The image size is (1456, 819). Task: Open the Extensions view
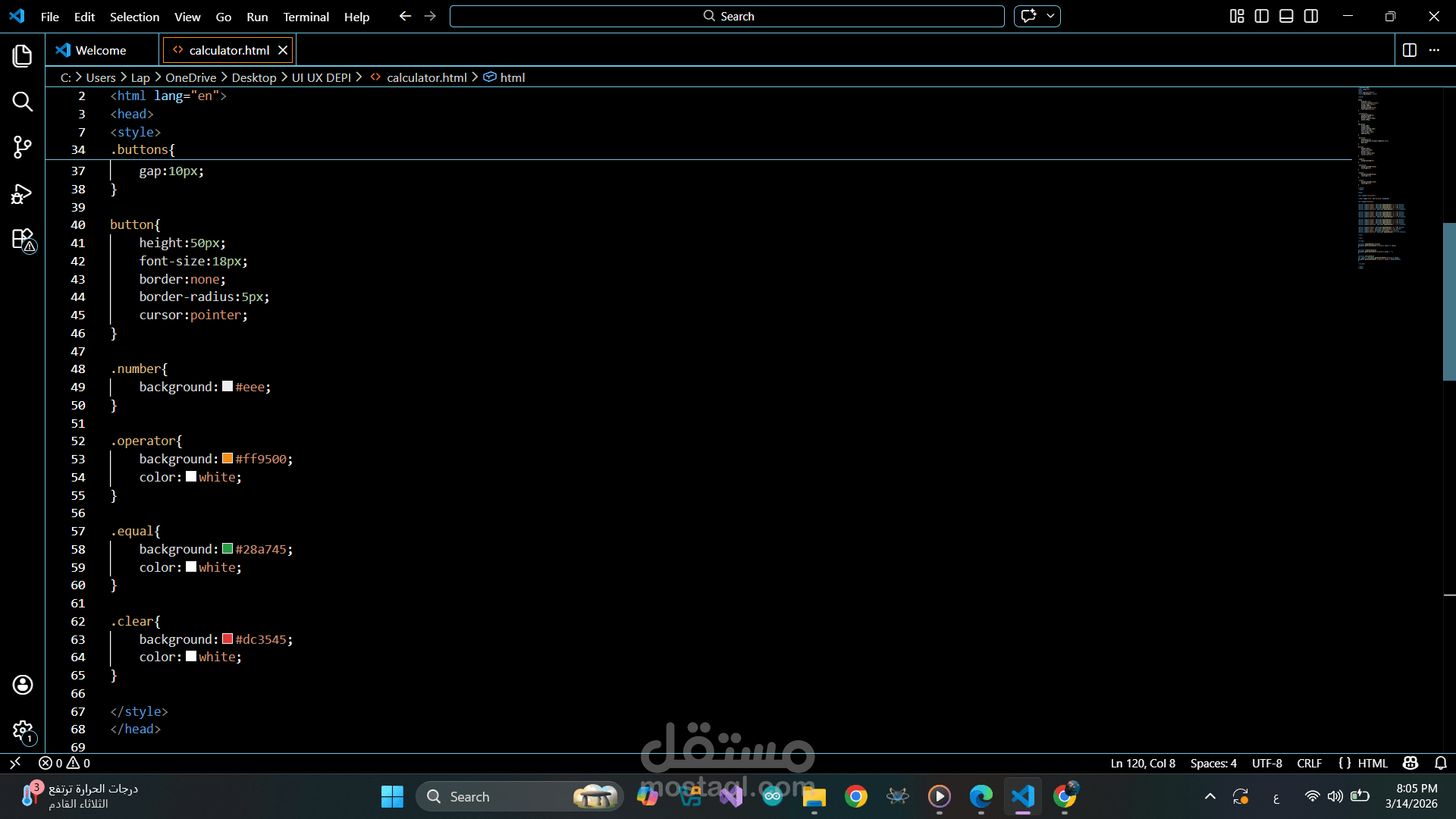click(22, 240)
